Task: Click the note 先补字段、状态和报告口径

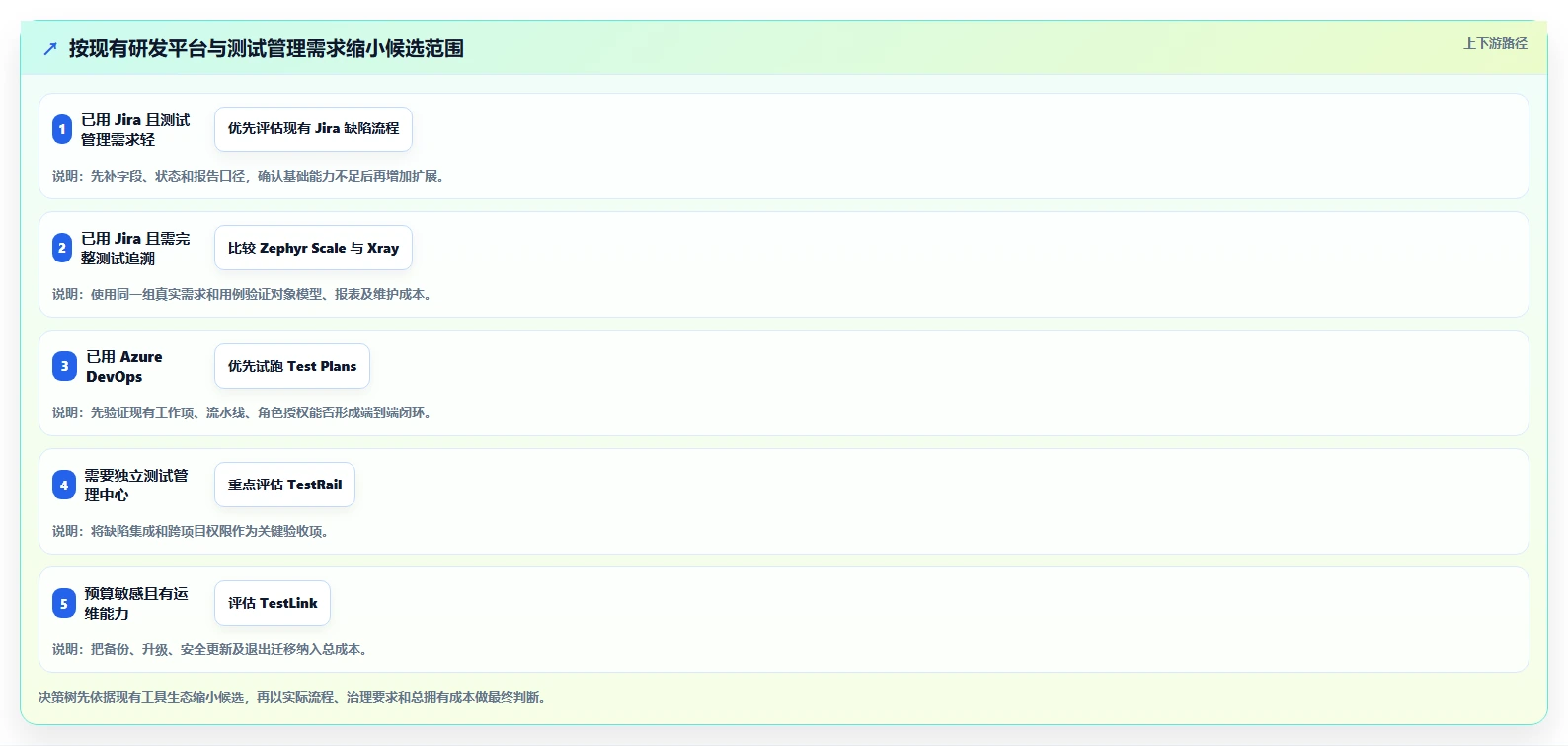Action: [x=249, y=176]
